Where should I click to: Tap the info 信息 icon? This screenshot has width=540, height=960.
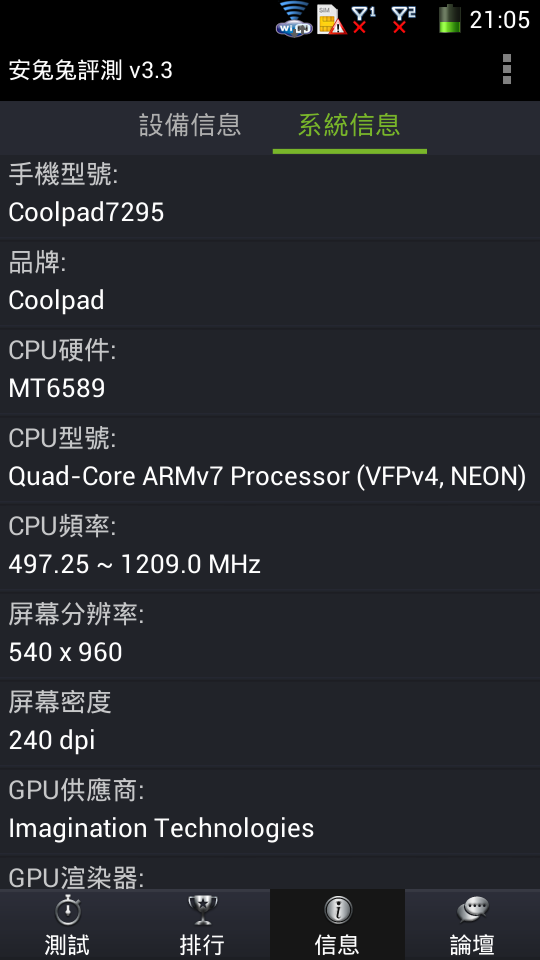[x=337, y=911]
